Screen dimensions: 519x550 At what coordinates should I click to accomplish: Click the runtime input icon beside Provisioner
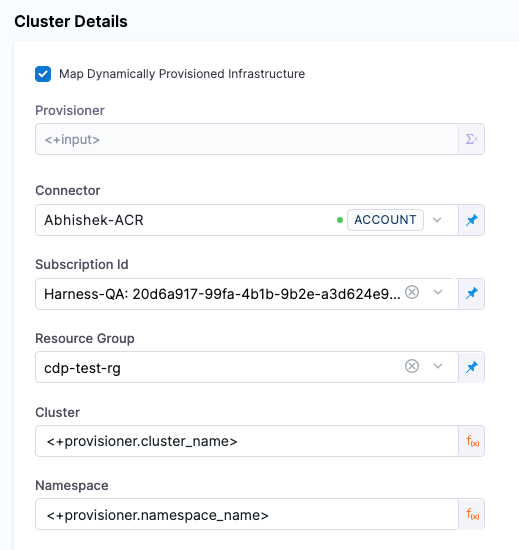(x=472, y=139)
